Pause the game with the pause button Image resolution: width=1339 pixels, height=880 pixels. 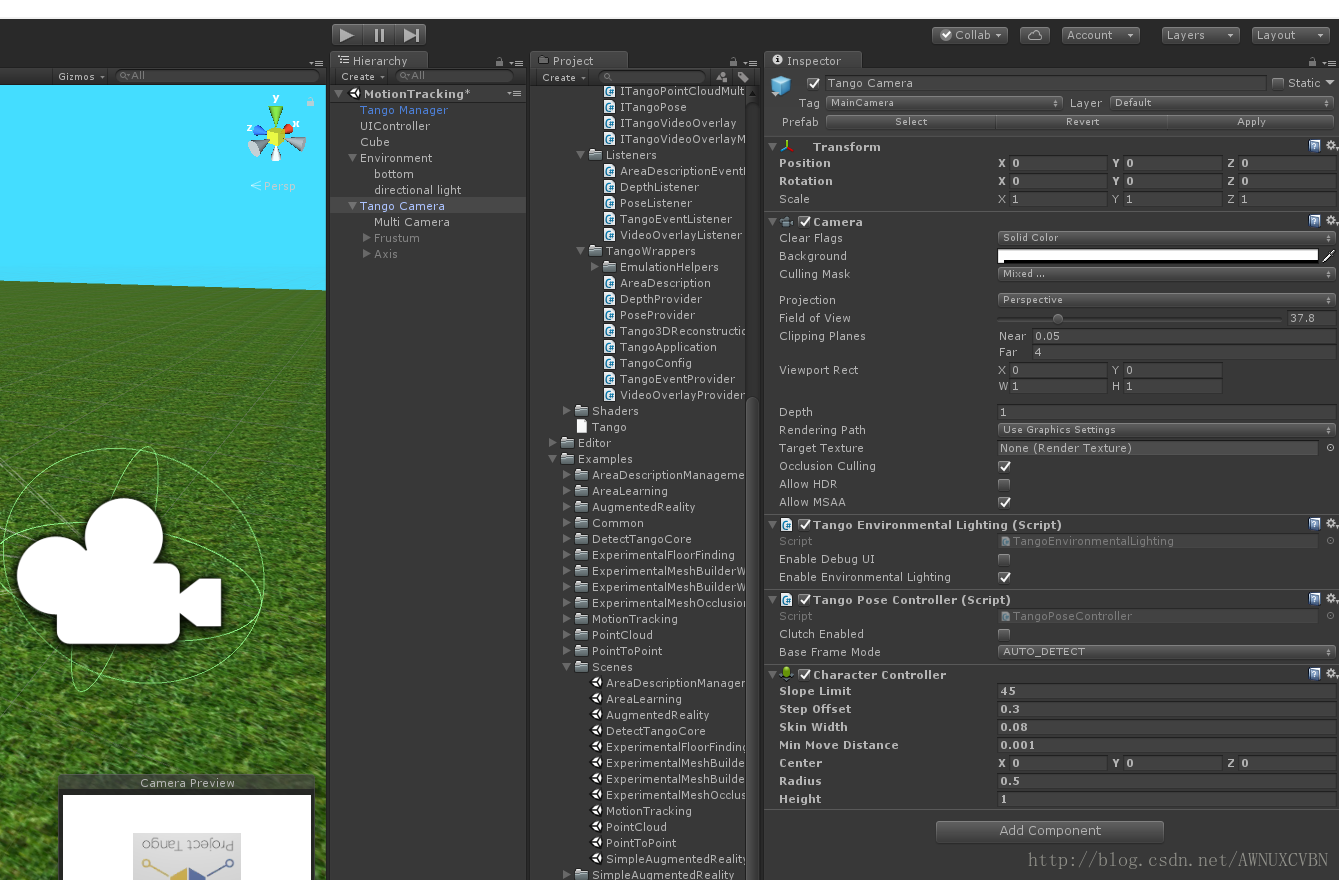pyautogui.click(x=379, y=35)
